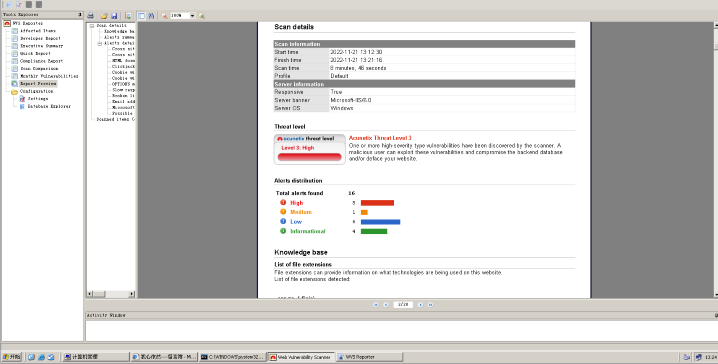718x364 pixels.
Task: Open Affected Items report
Action: coord(38,31)
